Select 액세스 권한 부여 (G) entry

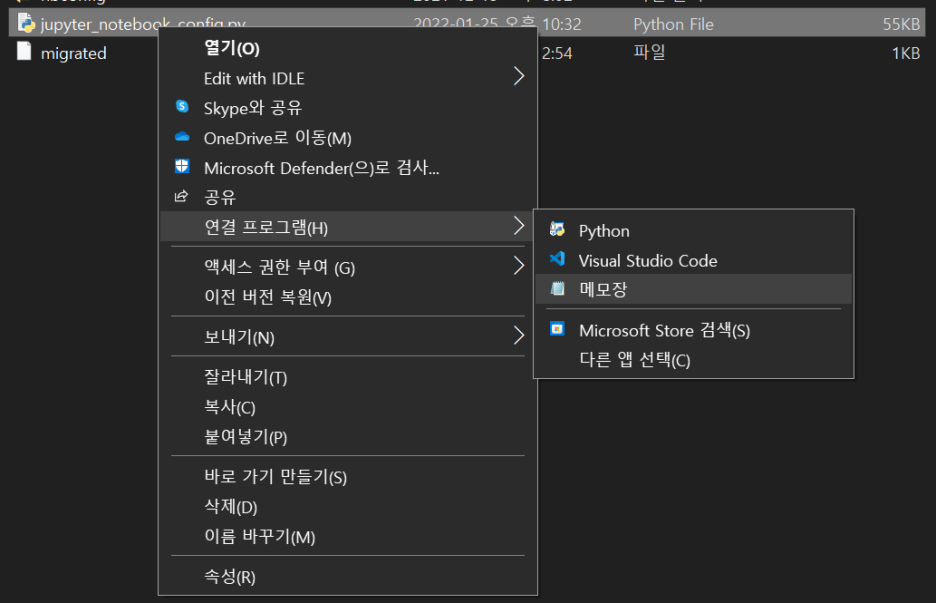[x=348, y=267]
